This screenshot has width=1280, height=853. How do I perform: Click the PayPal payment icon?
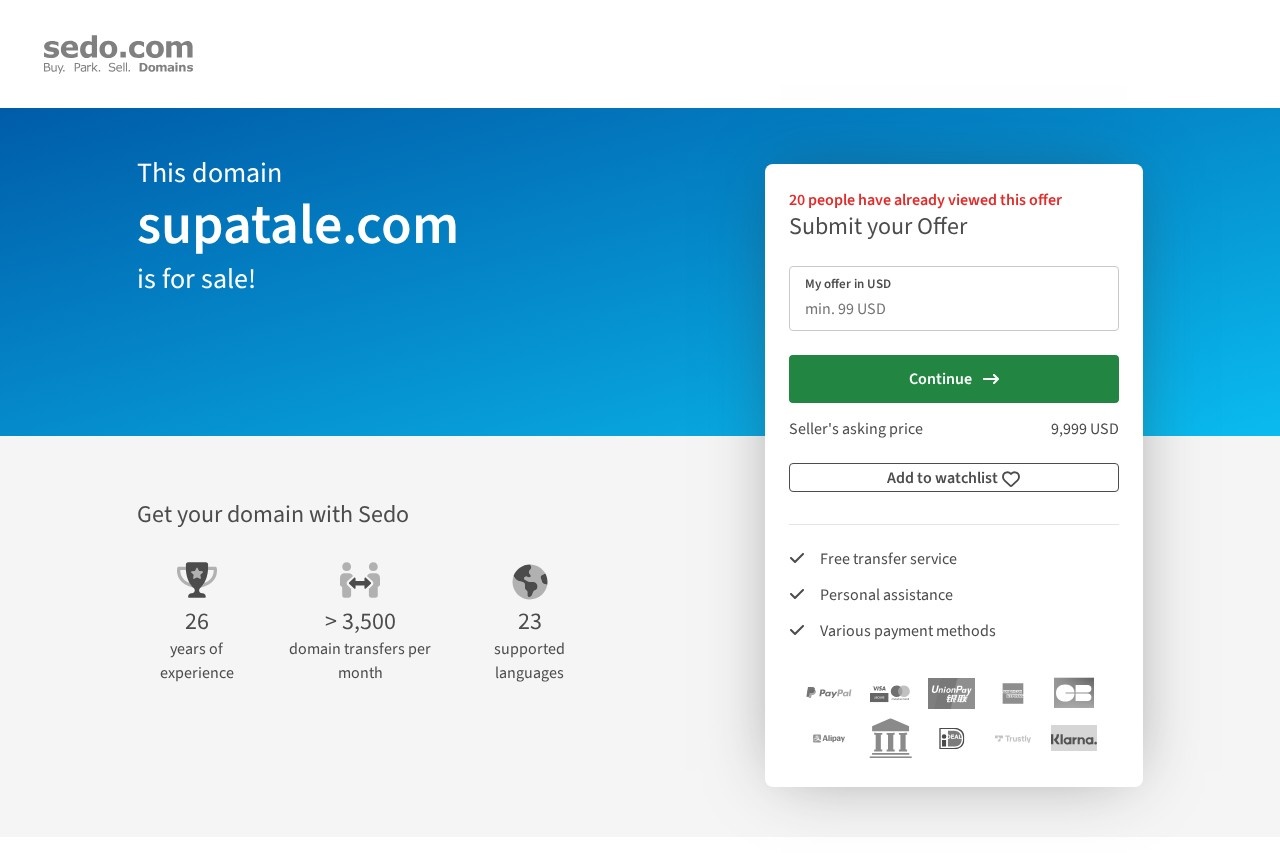point(828,692)
